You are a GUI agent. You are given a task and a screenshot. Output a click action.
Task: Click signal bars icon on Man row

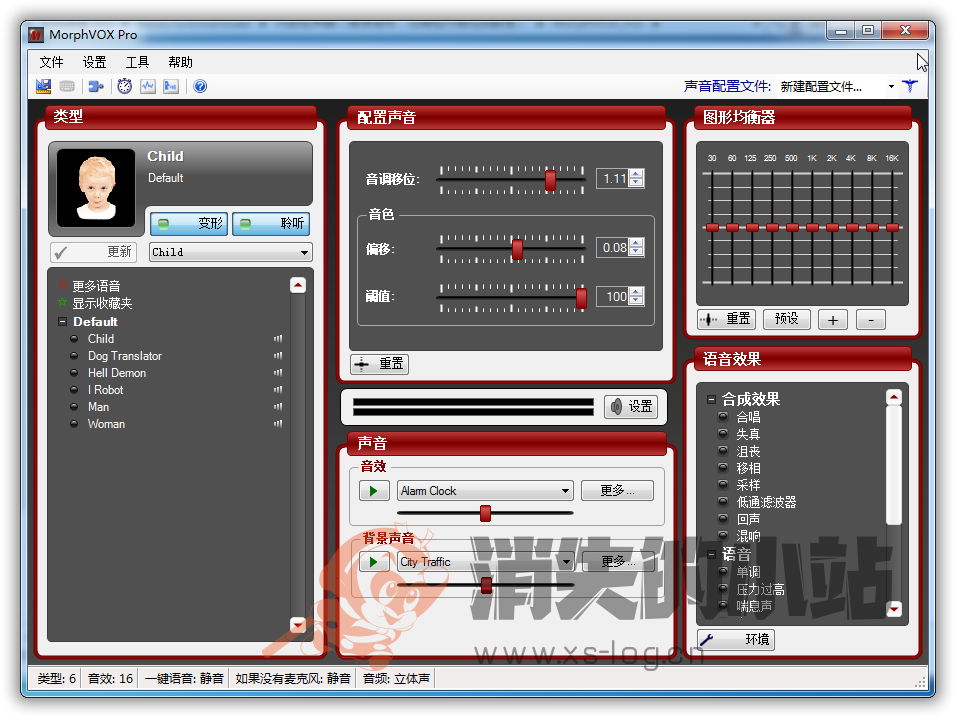pyautogui.click(x=278, y=407)
